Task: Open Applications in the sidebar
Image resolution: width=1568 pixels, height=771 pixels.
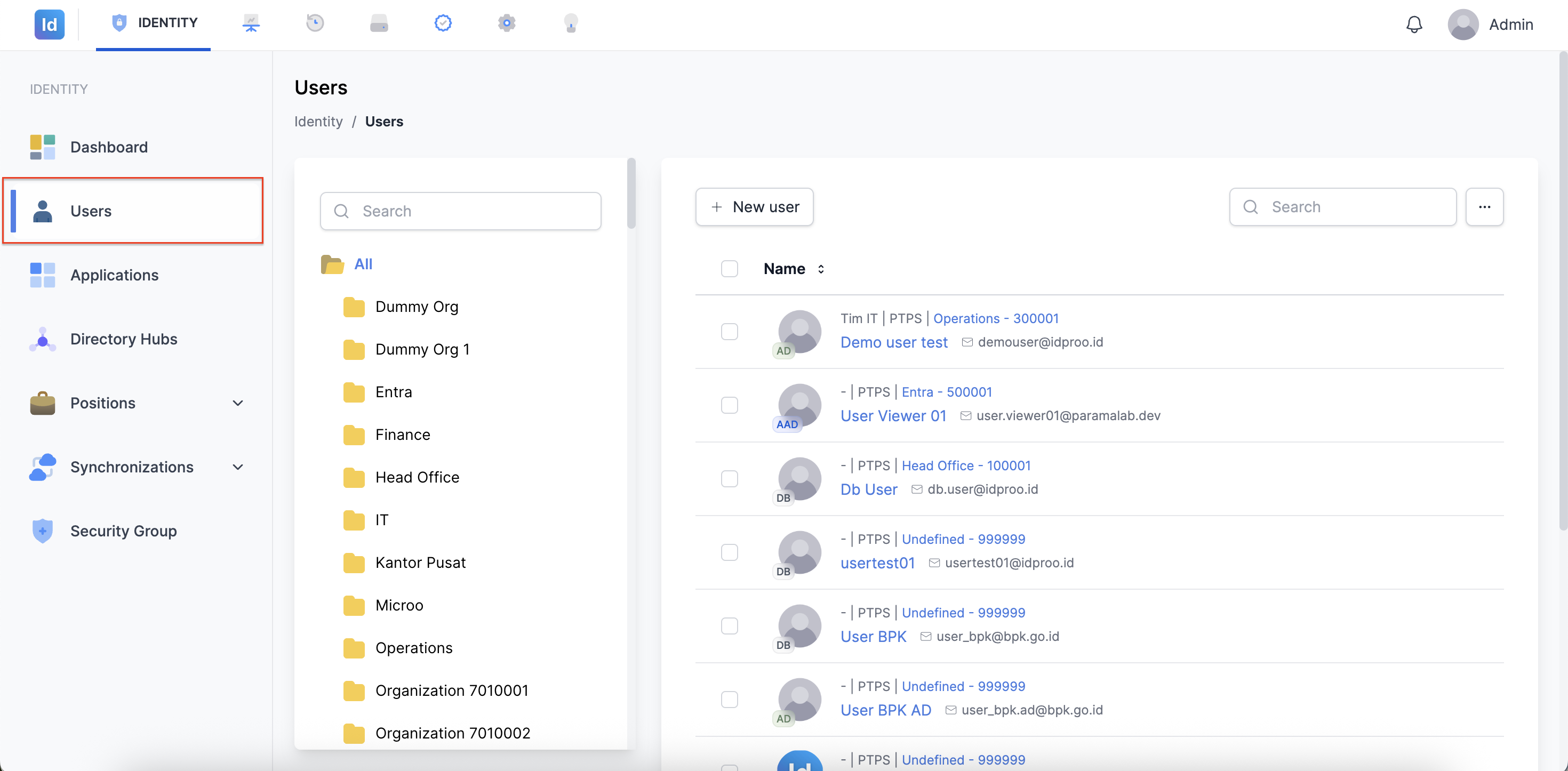Action: tap(133, 275)
